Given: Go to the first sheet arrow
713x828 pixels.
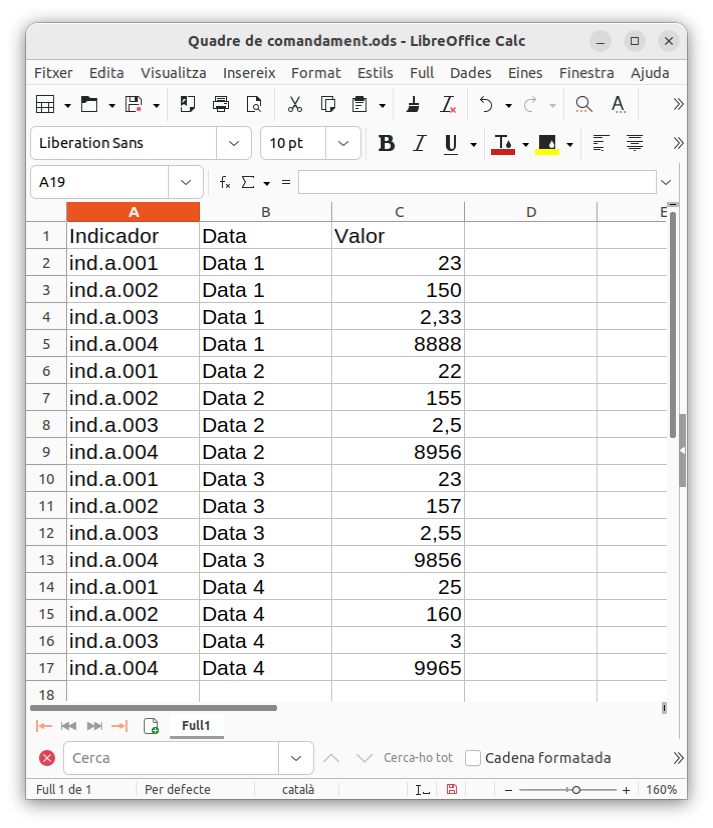Looking at the screenshot, I should point(43,726).
